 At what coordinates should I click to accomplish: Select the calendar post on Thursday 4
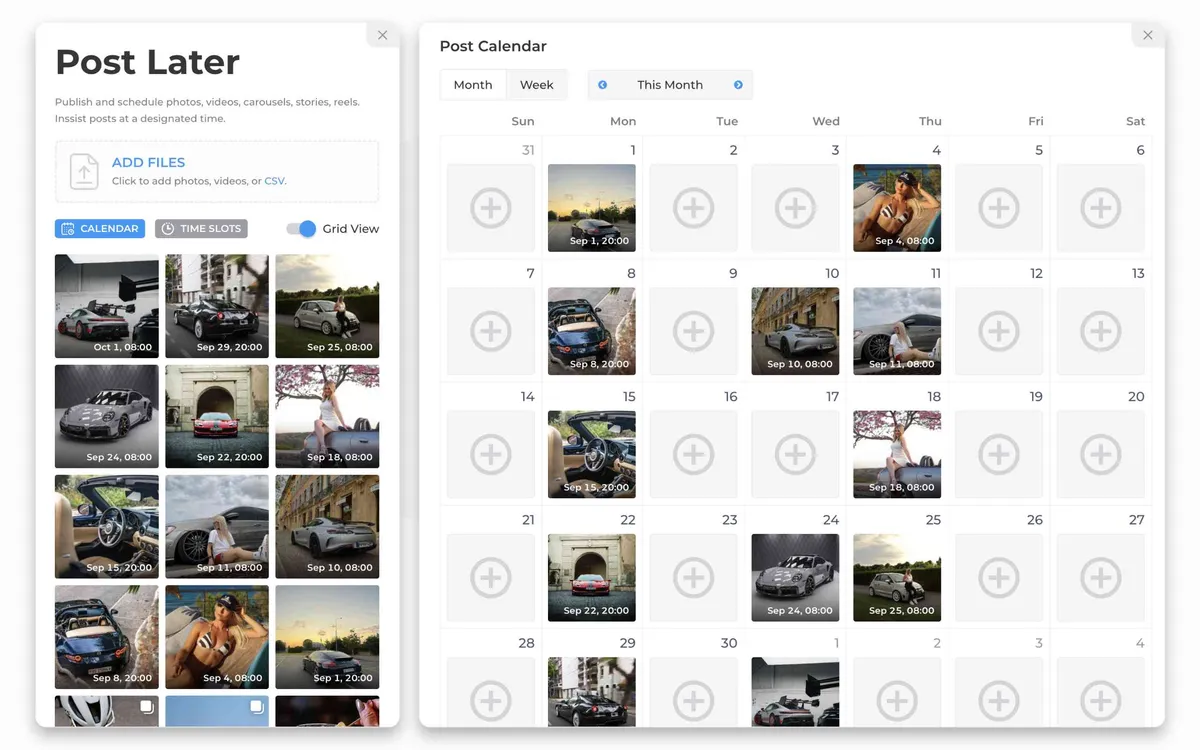click(897, 208)
